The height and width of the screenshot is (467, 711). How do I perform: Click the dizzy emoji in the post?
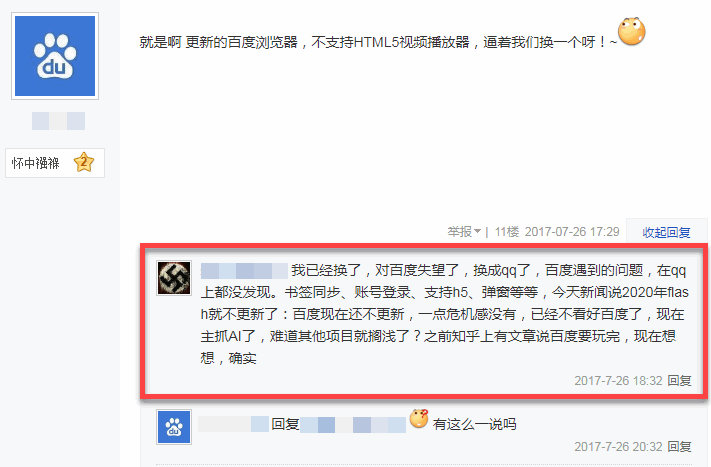point(632,31)
